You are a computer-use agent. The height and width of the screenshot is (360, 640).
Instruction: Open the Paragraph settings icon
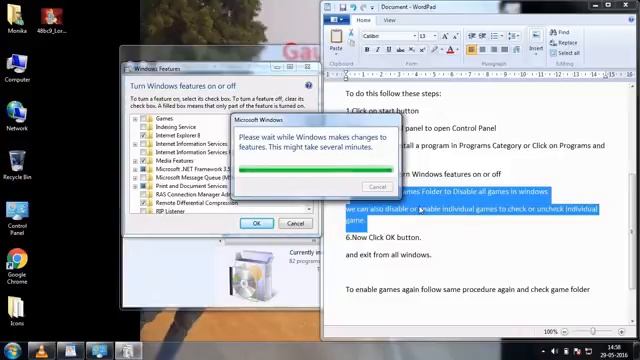pos(516,50)
